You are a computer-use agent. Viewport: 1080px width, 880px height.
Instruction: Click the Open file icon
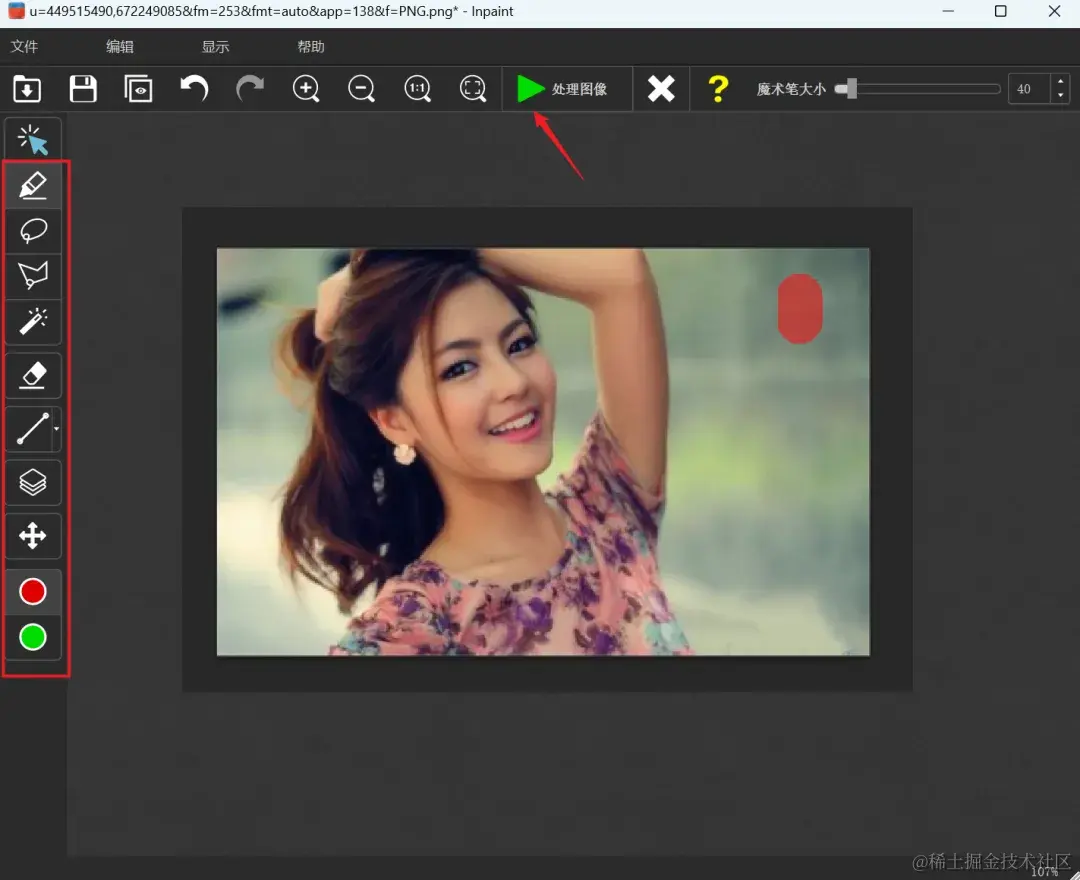pos(27,89)
